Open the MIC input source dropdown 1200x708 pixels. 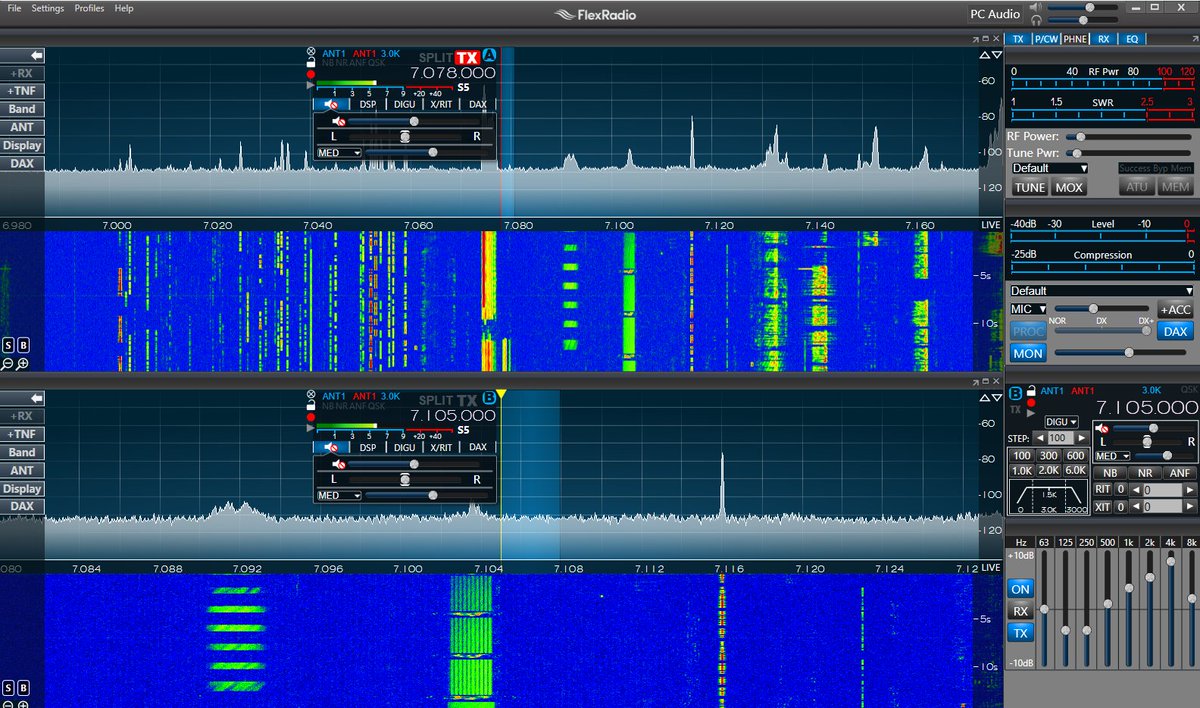point(1029,309)
